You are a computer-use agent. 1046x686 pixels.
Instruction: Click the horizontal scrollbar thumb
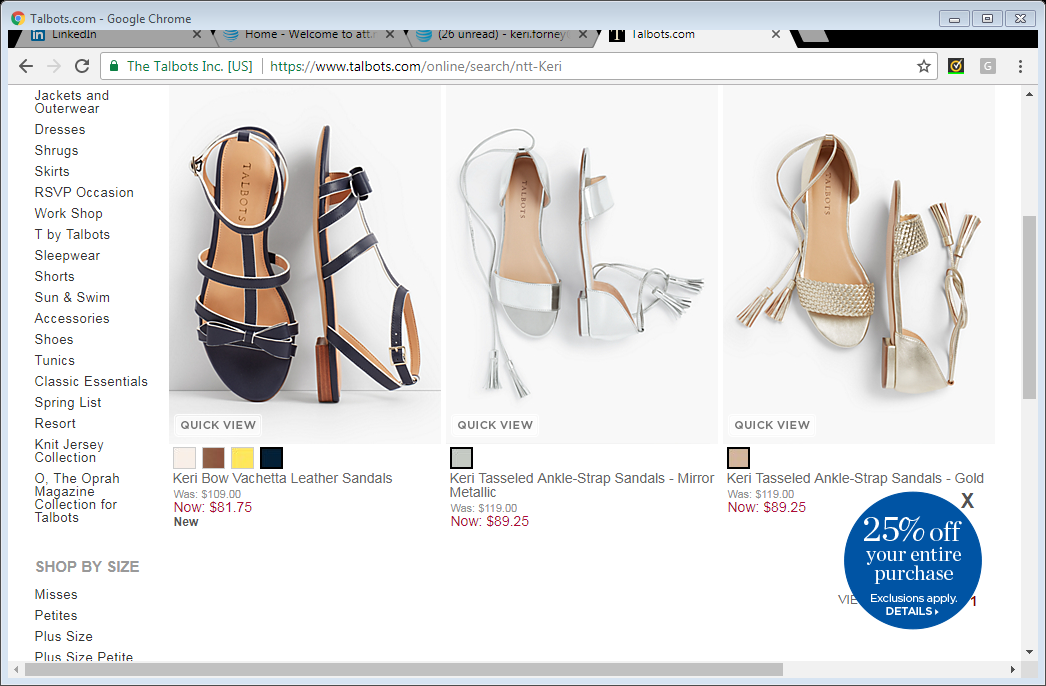(x=404, y=669)
